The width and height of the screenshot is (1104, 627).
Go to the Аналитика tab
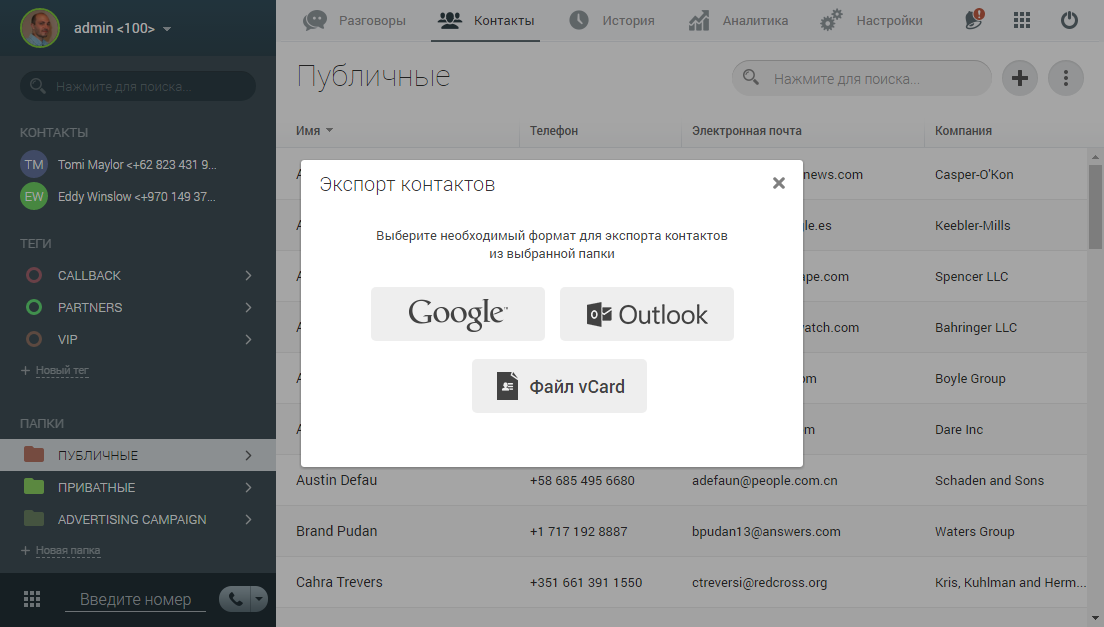[739, 20]
